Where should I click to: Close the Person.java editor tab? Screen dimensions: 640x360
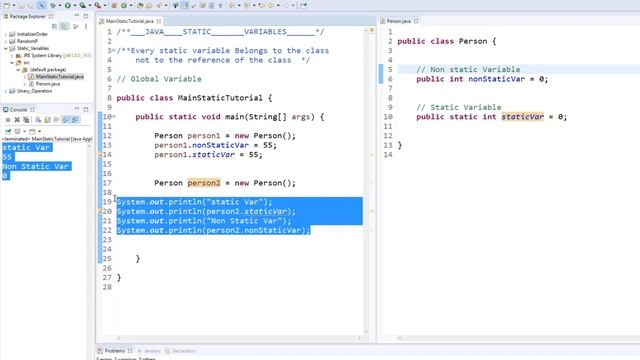(416, 21)
